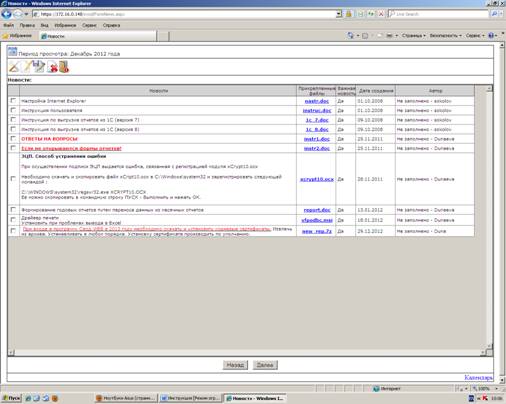Click the page vertical scrollbar down arrow

pyautogui.click(x=502, y=380)
